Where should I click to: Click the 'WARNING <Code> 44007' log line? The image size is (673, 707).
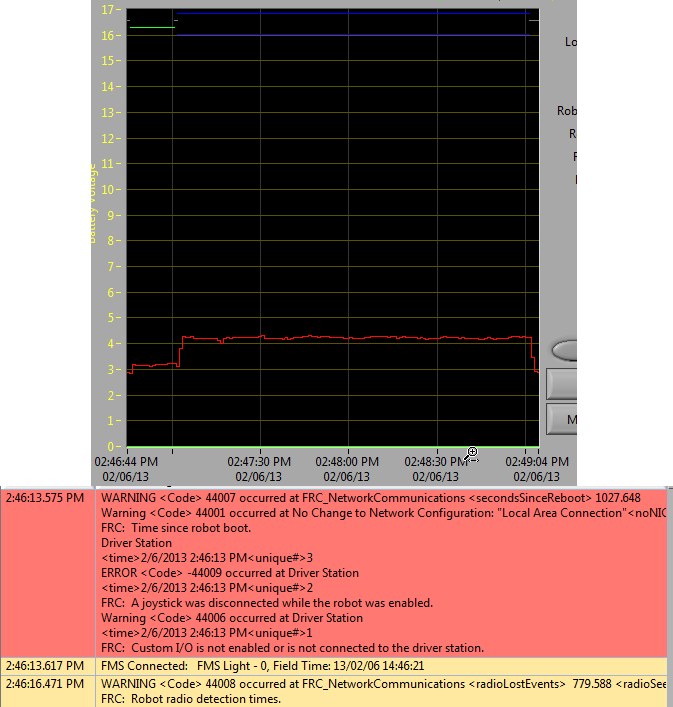(x=371, y=498)
